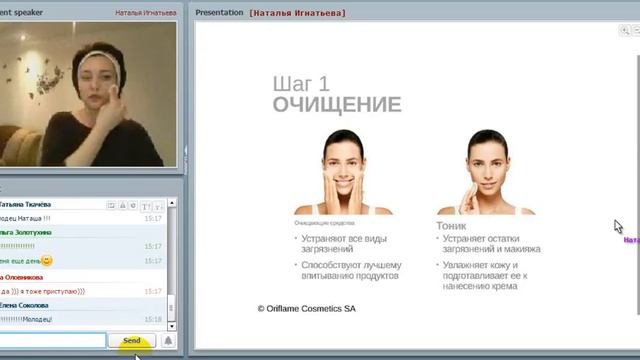This screenshot has height=360, width=640.
Task: Click message ending 'Наташа !!!'
Action: (x=25, y=218)
